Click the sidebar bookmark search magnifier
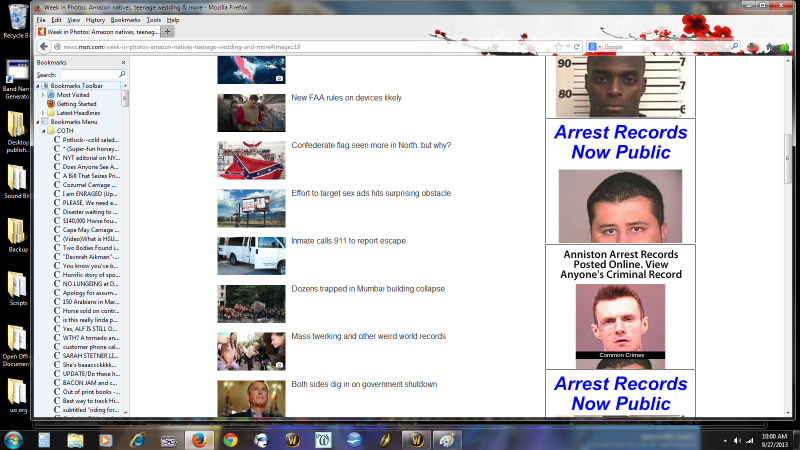The width and height of the screenshot is (800, 450). point(122,74)
